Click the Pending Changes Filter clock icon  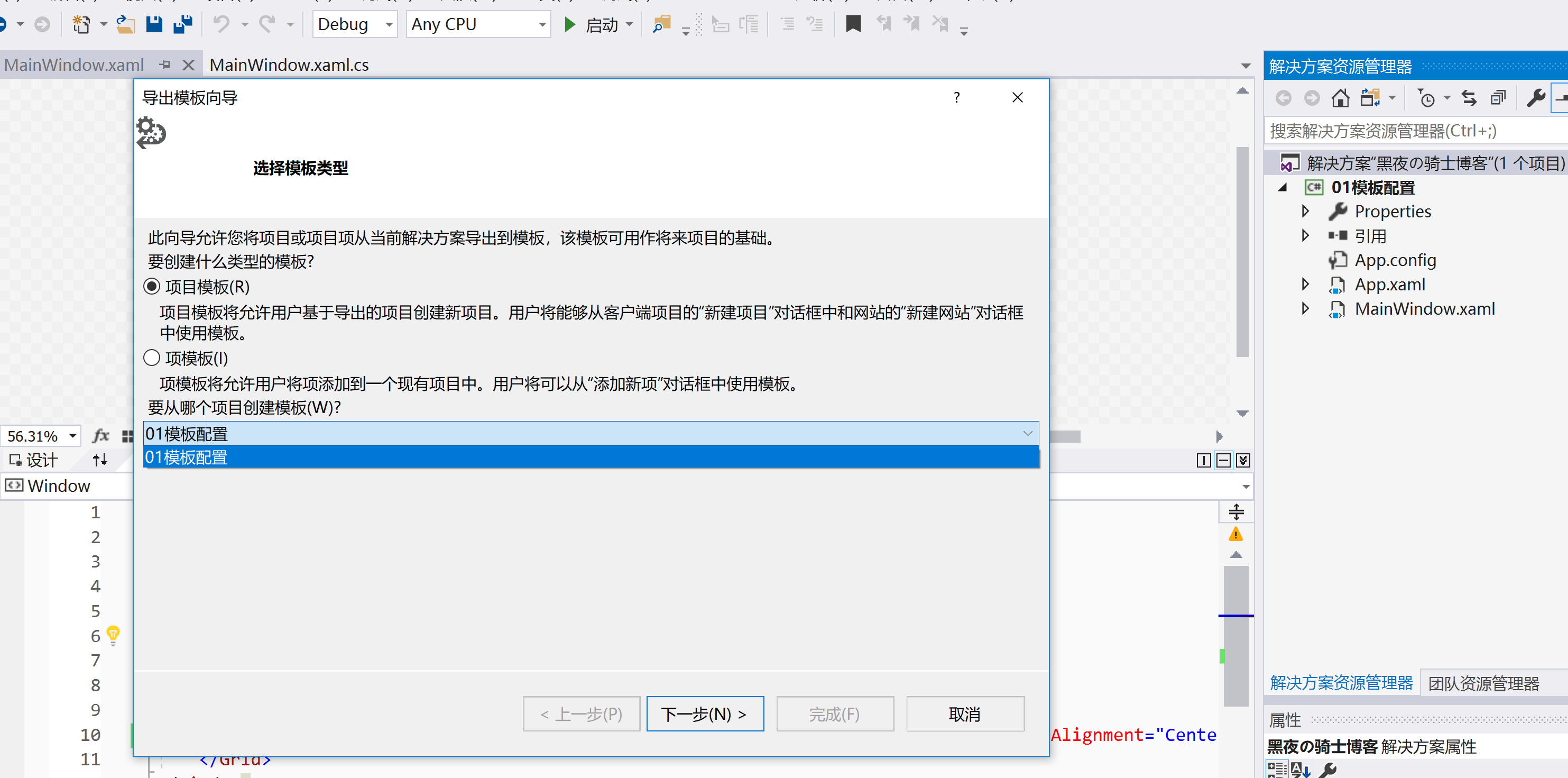click(1426, 97)
